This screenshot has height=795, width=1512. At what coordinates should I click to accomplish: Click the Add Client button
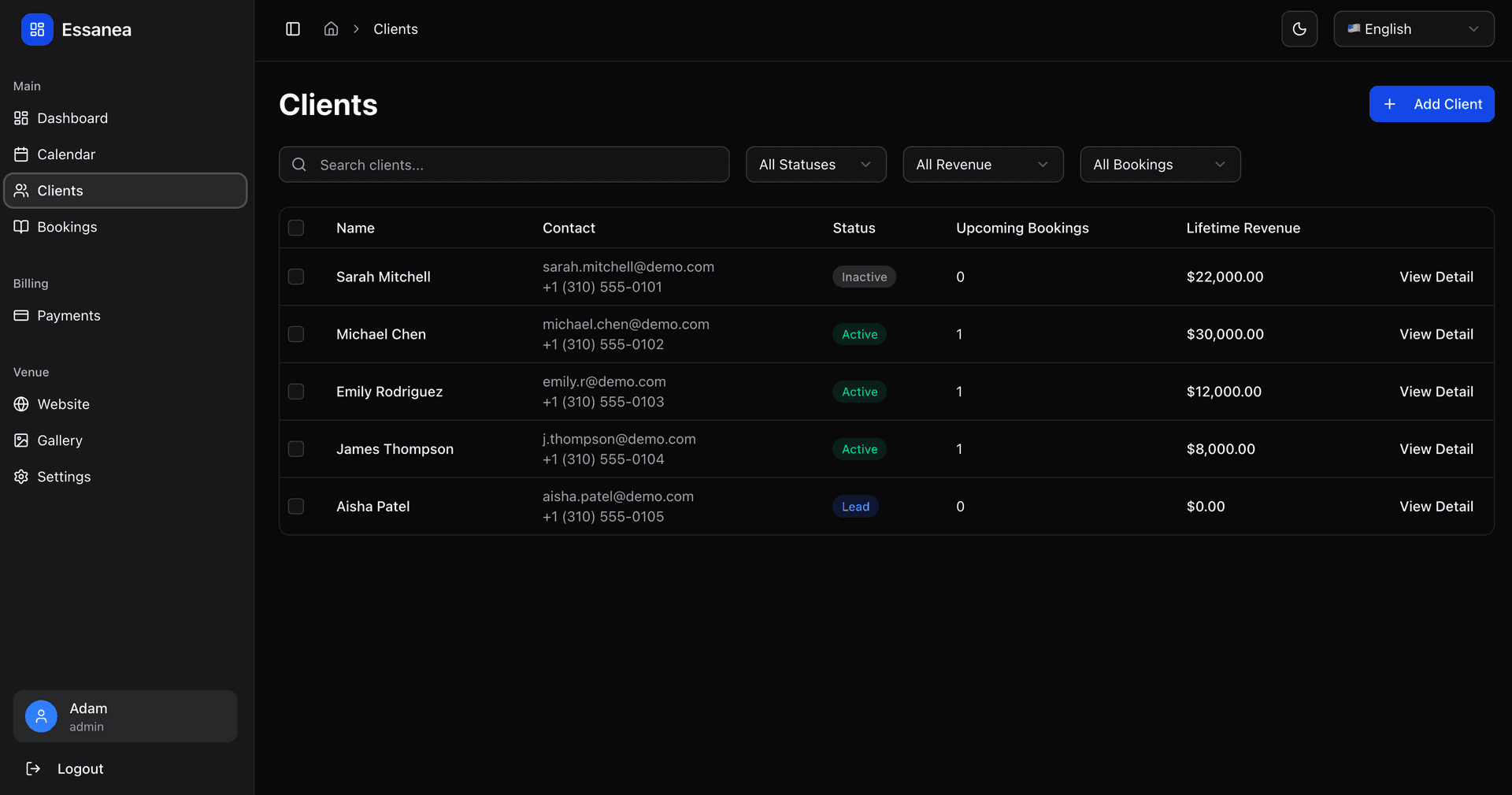coord(1432,103)
